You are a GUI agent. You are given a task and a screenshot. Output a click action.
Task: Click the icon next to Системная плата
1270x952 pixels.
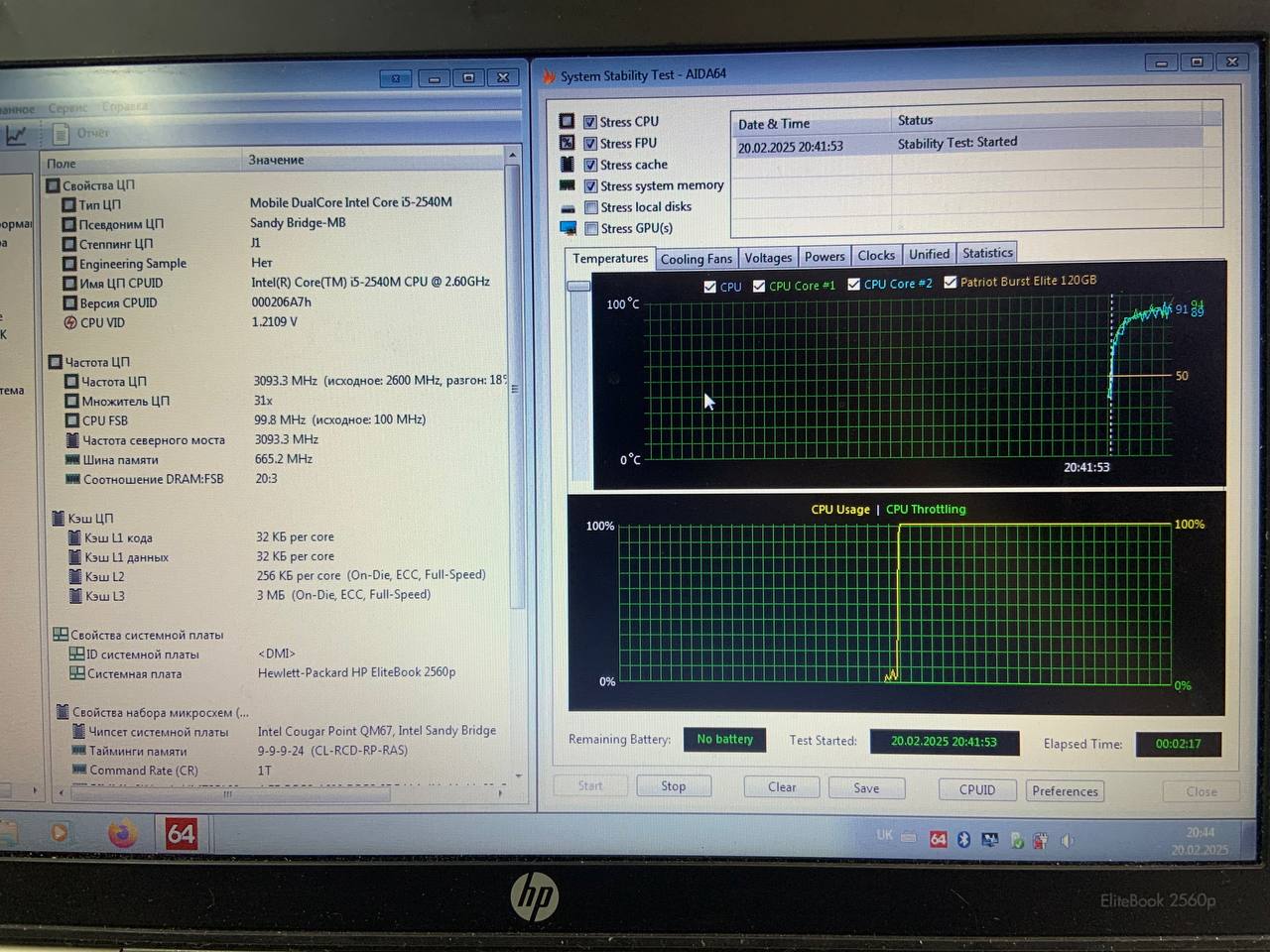pyautogui.click(x=76, y=673)
